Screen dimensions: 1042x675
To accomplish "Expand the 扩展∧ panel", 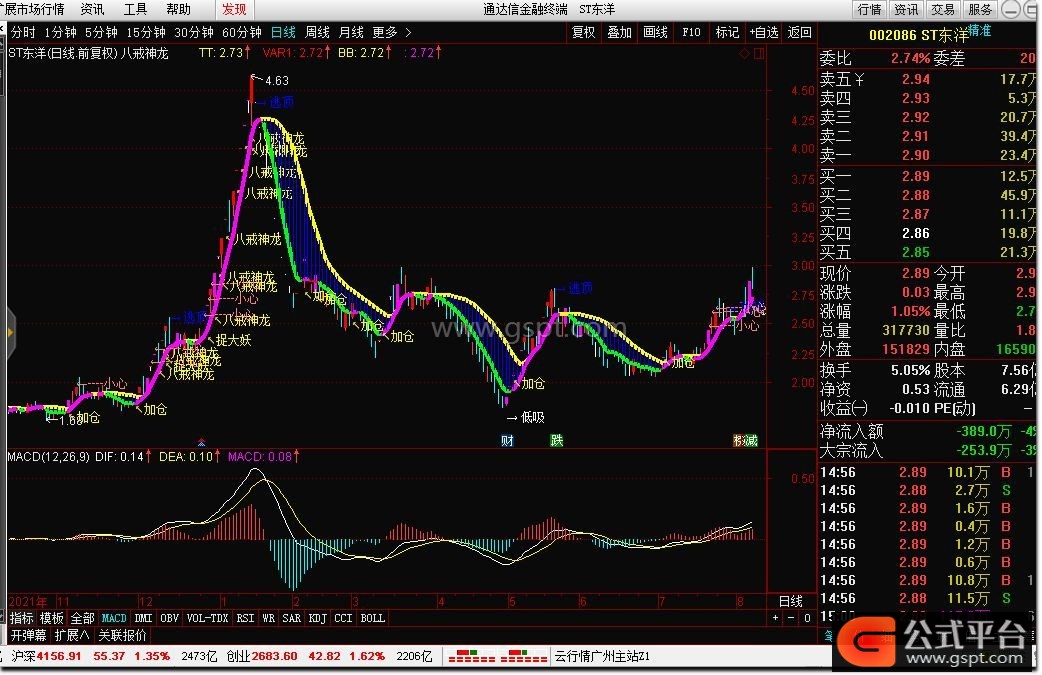I will 72,635.
